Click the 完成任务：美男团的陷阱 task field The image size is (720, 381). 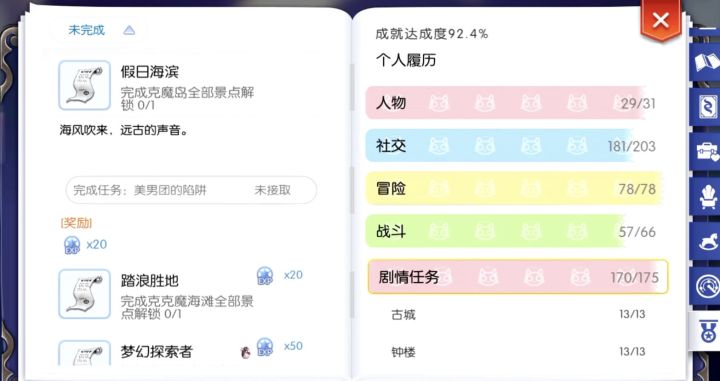[x=191, y=190]
